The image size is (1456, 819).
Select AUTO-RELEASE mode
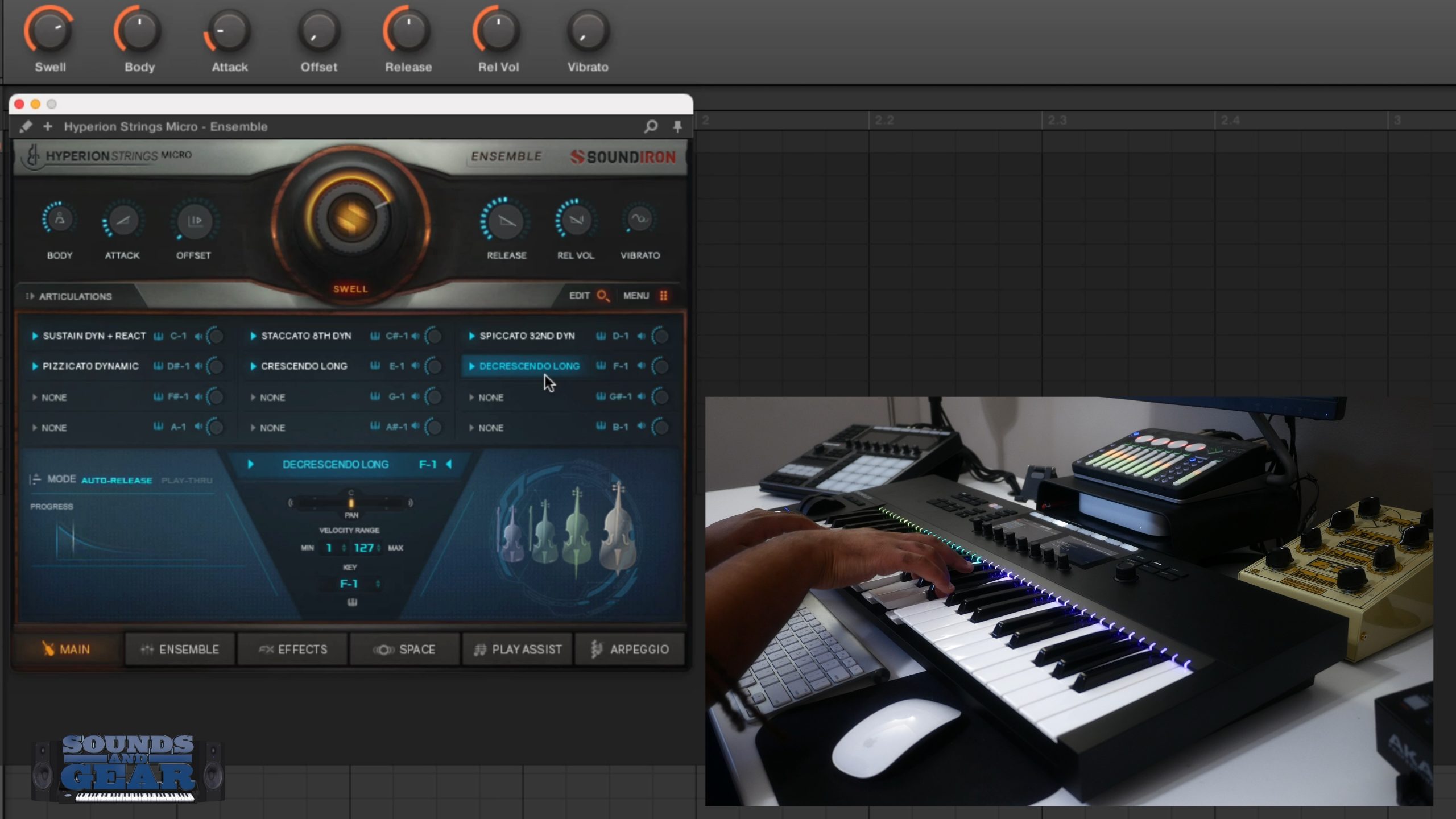pyautogui.click(x=117, y=481)
